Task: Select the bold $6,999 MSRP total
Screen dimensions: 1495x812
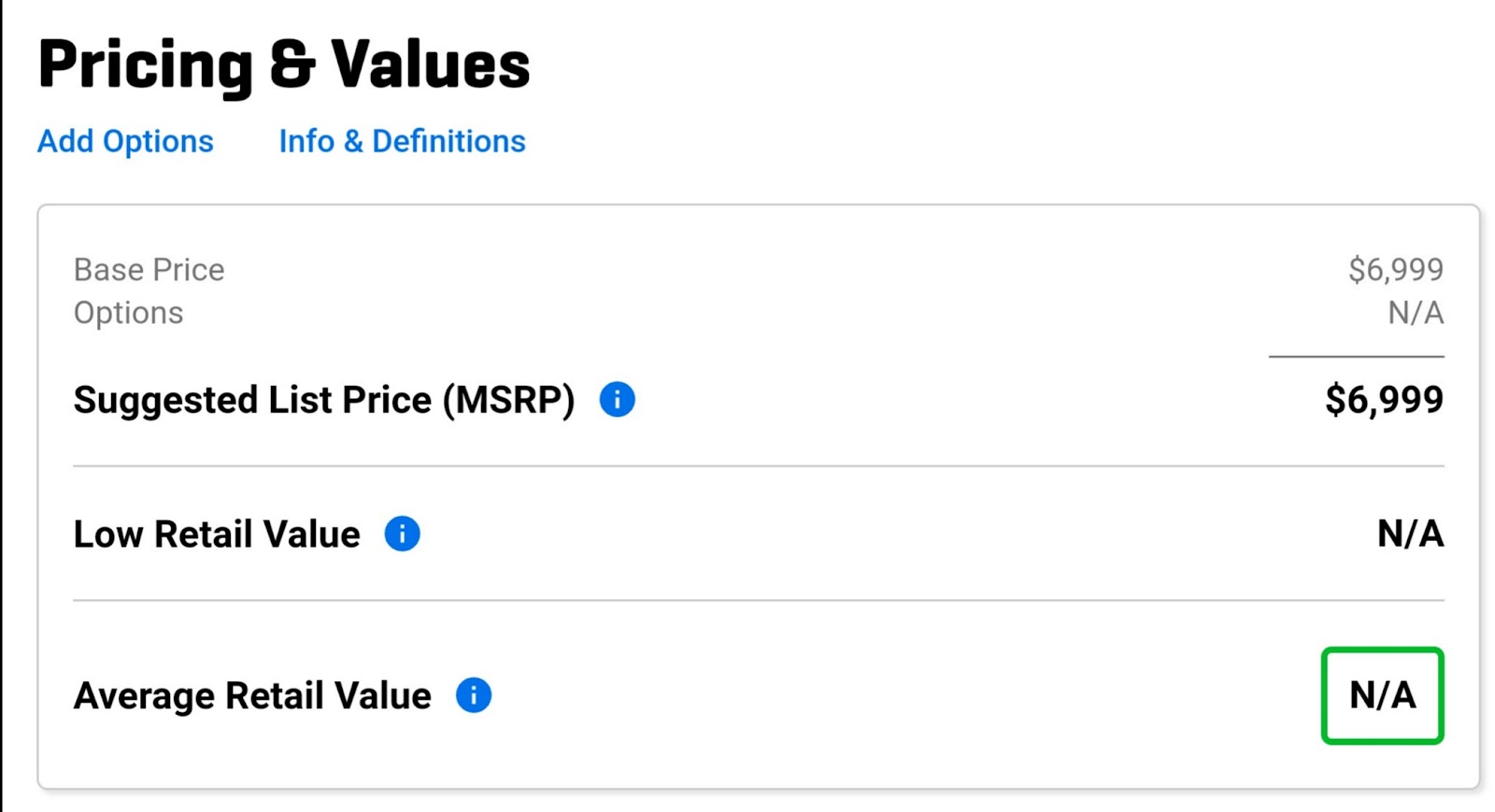Action: click(x=1384, y=400)
